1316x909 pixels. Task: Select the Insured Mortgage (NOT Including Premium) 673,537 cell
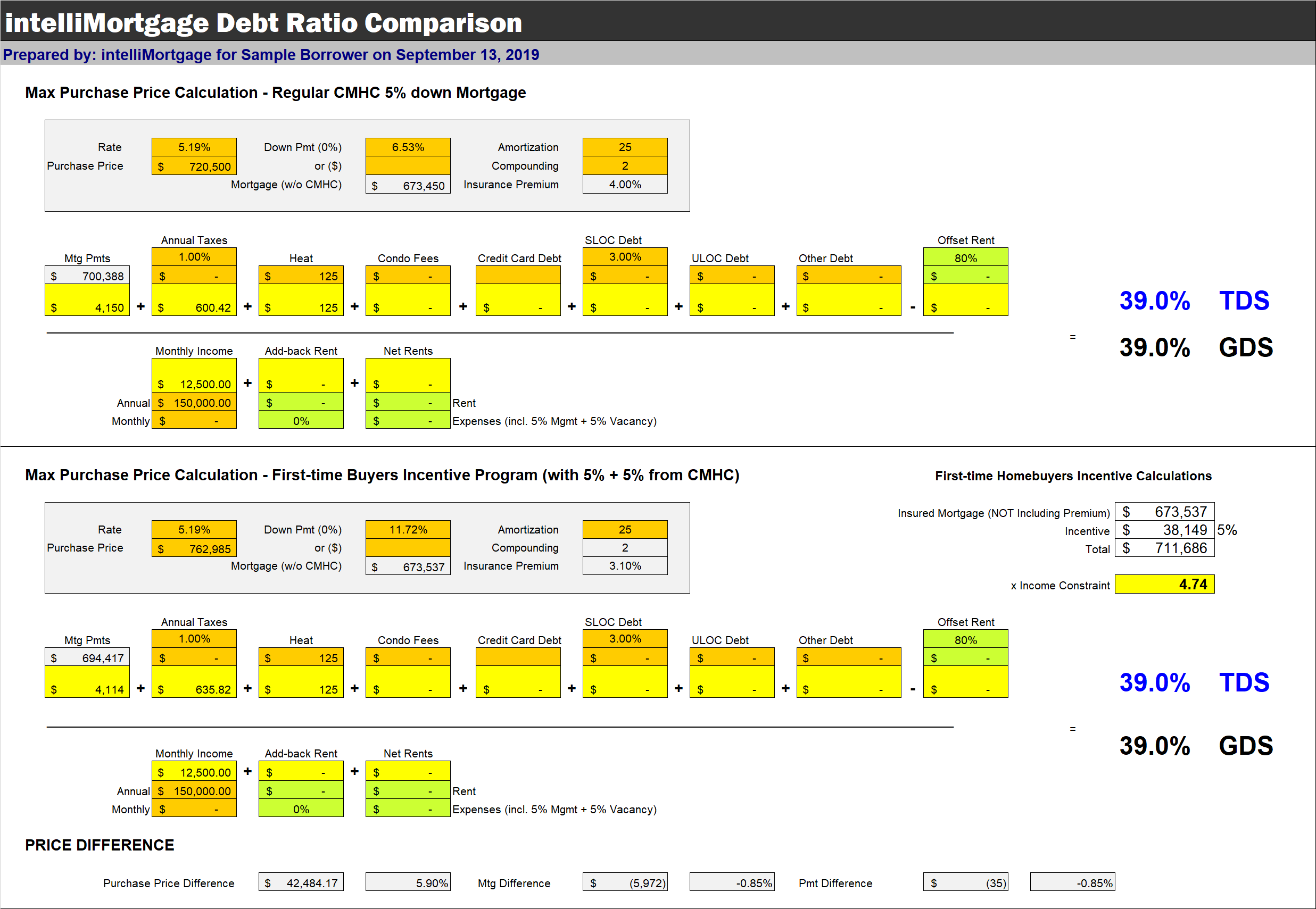coord(1164,512)
